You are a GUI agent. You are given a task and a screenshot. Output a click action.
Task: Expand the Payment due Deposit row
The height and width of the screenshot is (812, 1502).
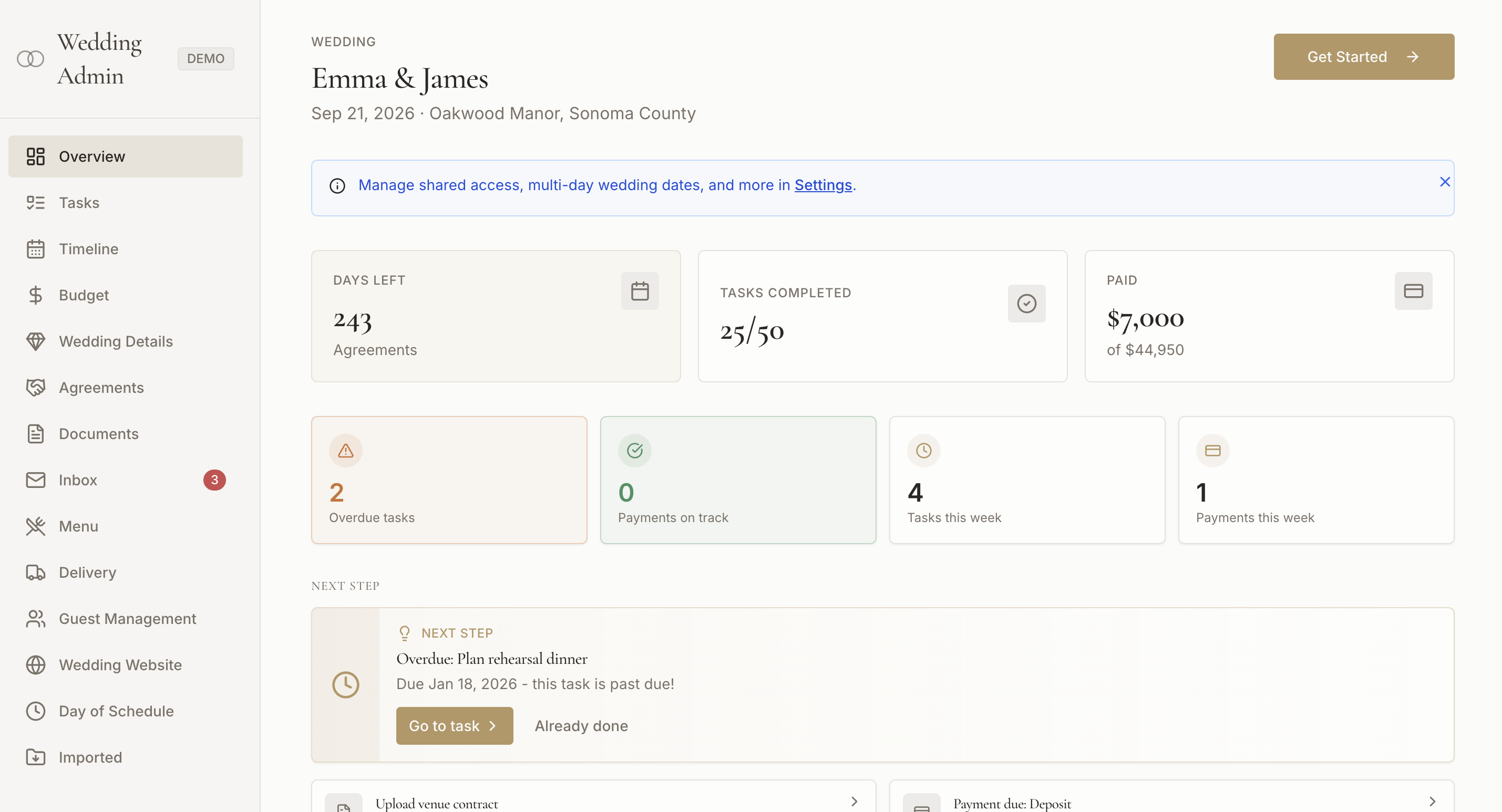1432,801
